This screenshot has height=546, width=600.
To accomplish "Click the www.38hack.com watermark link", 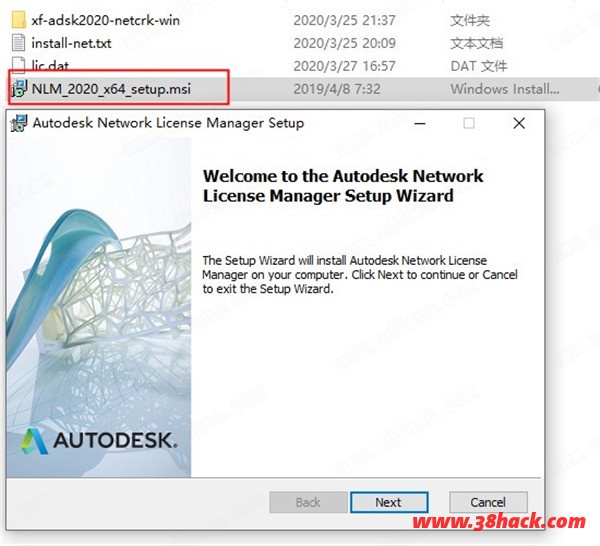I will click(499, 522).
